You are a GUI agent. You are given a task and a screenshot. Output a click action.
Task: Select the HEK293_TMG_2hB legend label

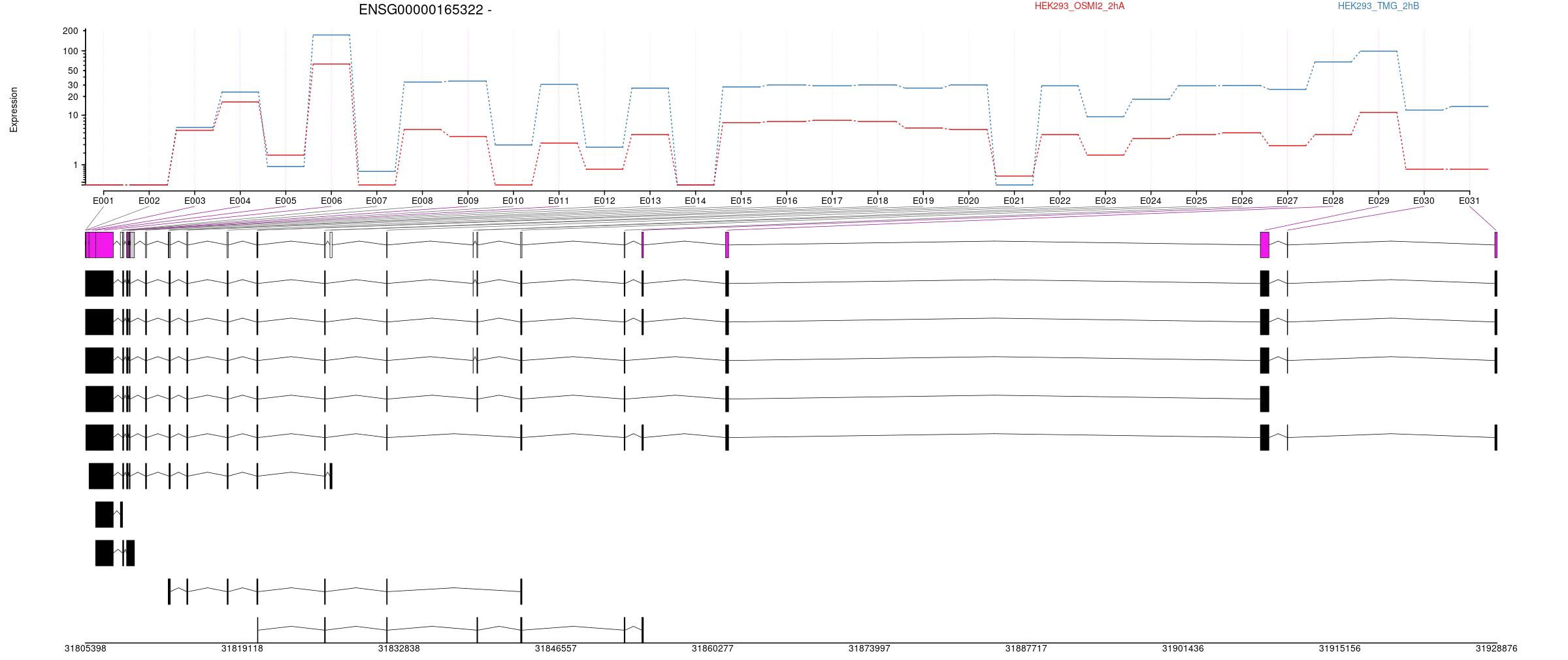click(1378, 6)
